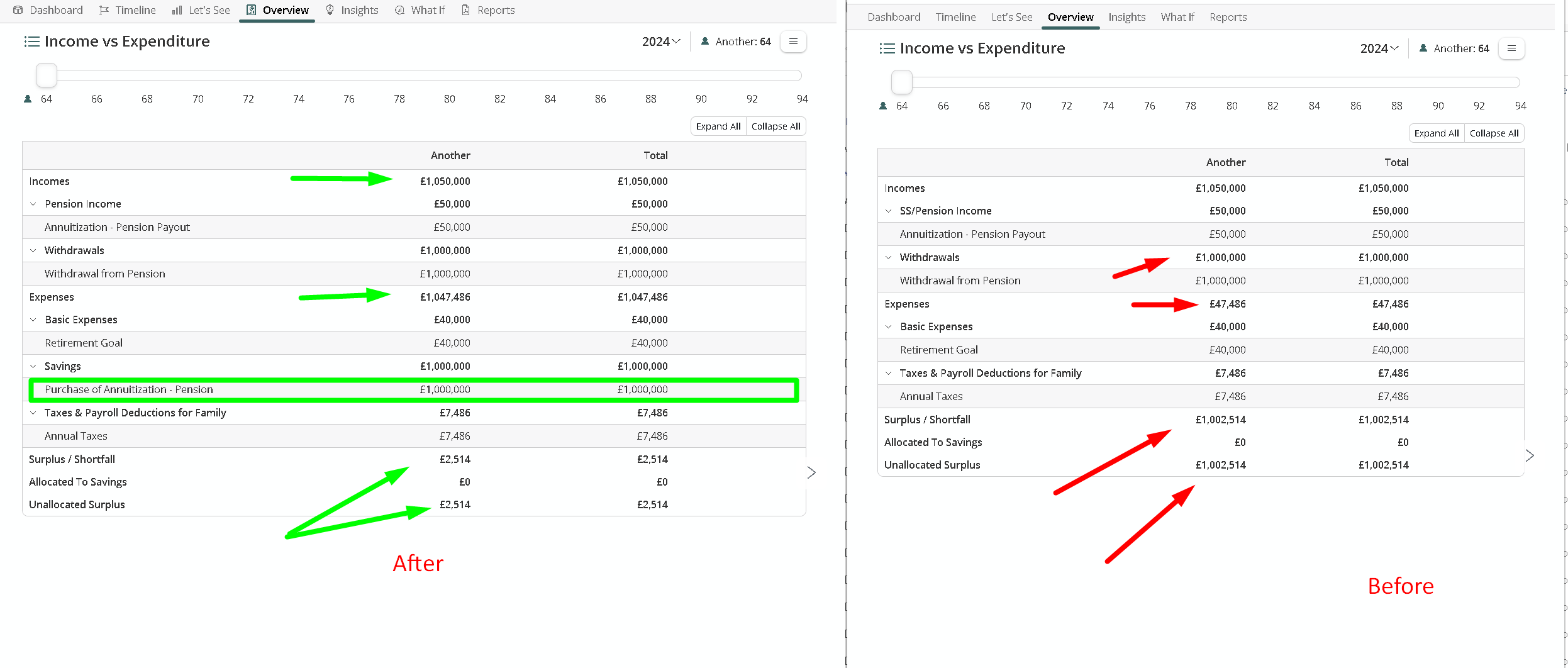The height and width of the screenshot is (668, 1568).
Task: Click the Reports document icon
Action: pyautogui.click(x=466, y=10)
